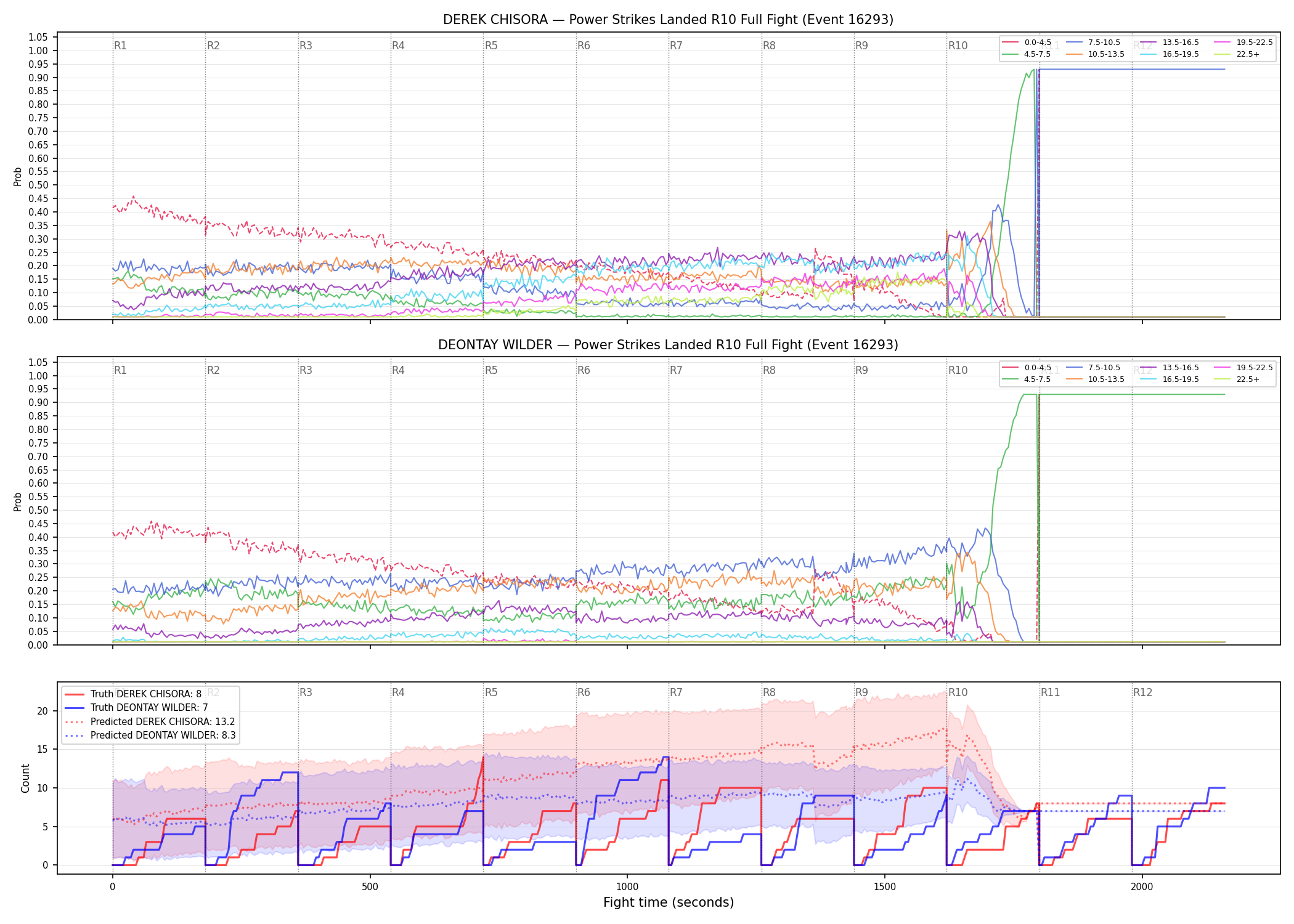Screen dimensions: 1294x924
Task: Click the DEREK CHISORA chart title
Action: [x=668, y=20]
